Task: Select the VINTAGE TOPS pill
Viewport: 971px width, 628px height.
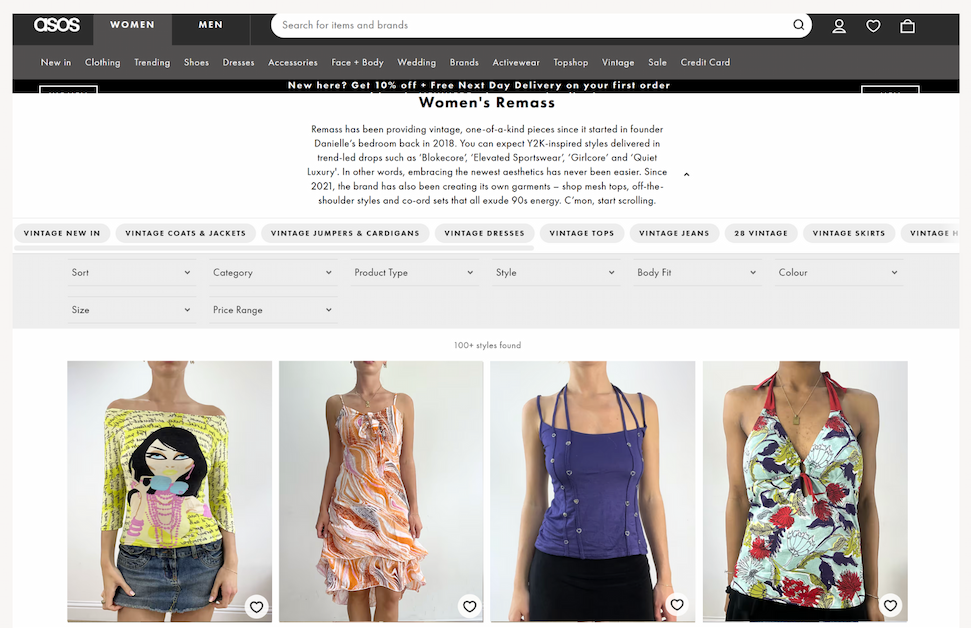Action: pyautogui.click(x=581, y=233)
